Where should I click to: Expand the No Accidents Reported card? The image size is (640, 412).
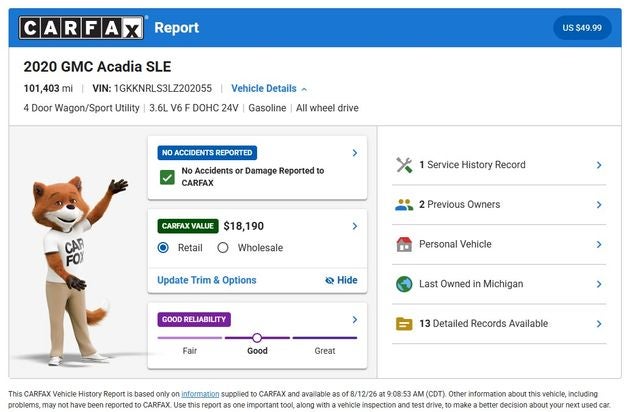coord(355,153)
